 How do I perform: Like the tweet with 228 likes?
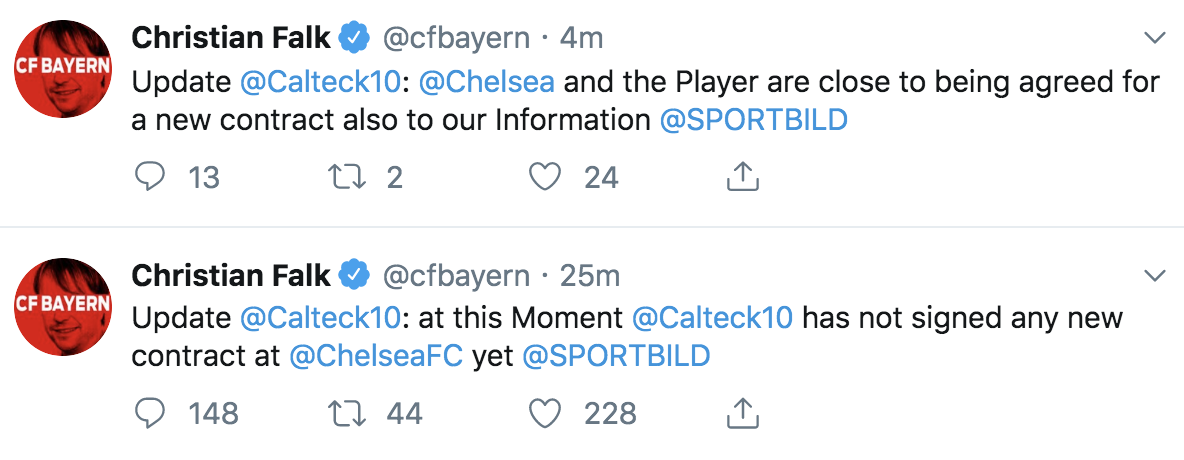(x=545, y=412)
